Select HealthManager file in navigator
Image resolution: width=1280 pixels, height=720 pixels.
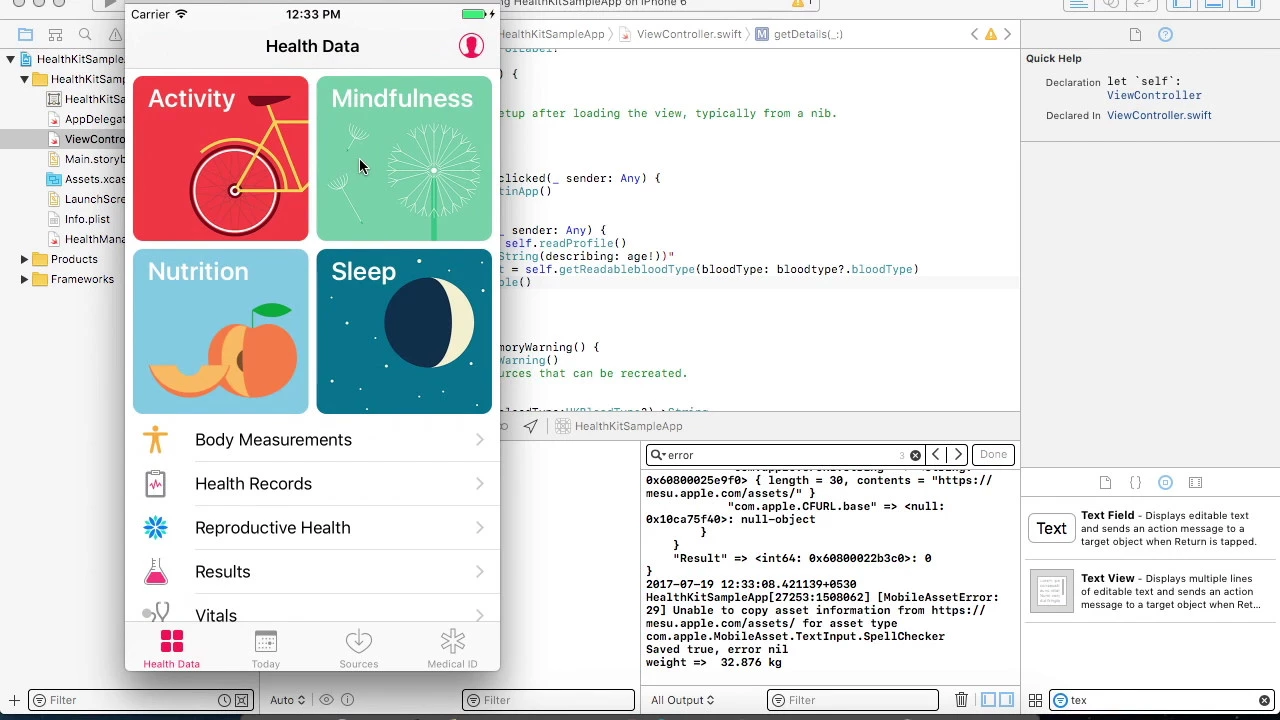coord(86,239)
